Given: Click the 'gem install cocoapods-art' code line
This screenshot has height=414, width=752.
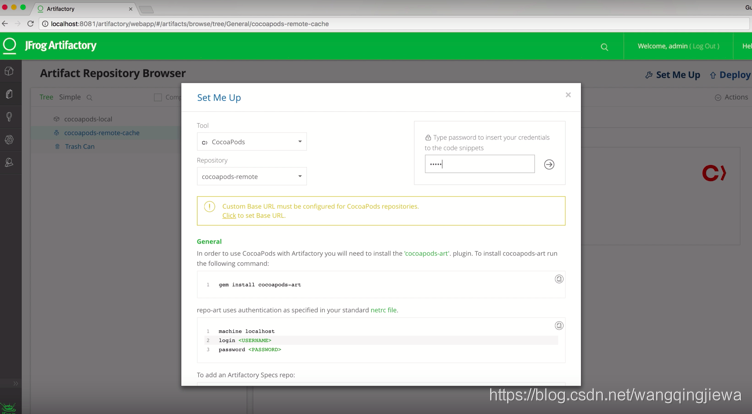Looking at the screenshot, I should click(x=259, y=284).
